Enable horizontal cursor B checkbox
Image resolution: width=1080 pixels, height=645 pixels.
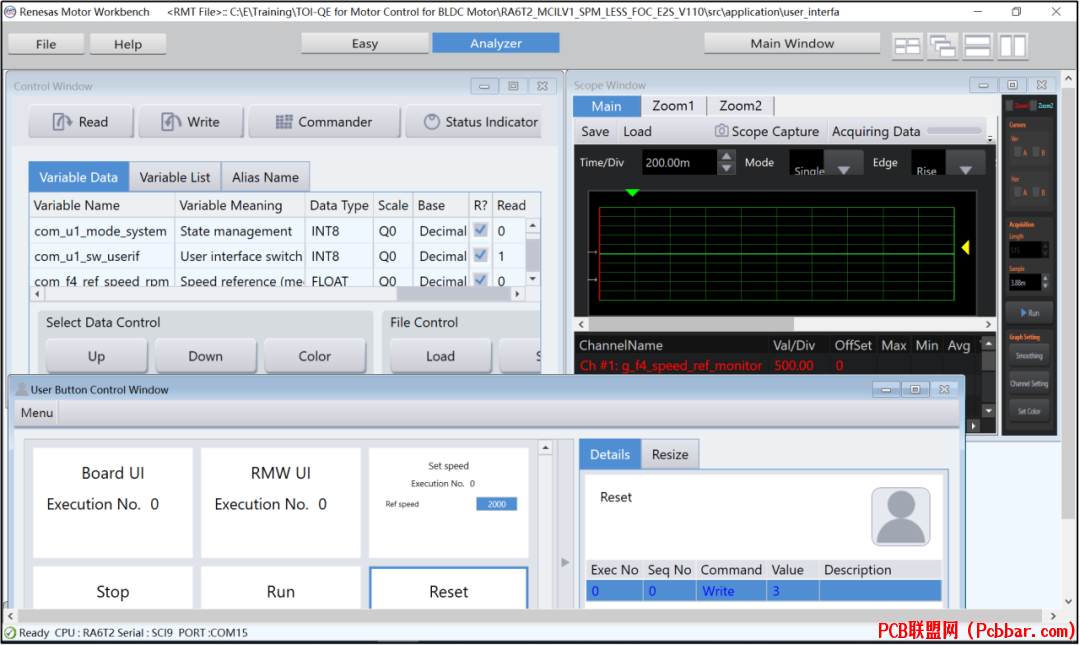tap(1036, 192)
